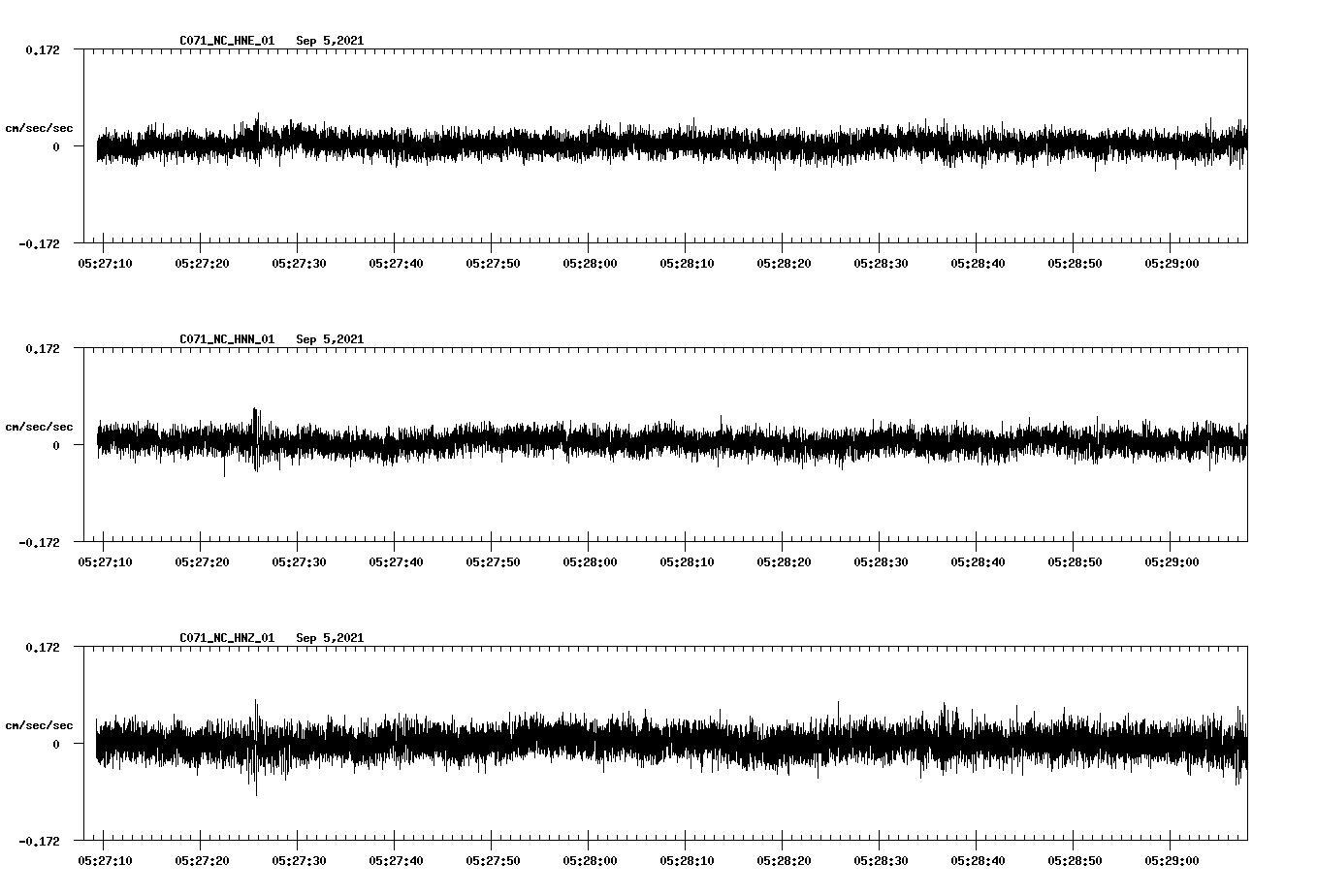Select time label 05:28:10 on HNE axis
1317x896 pixels.
[688, 264]
